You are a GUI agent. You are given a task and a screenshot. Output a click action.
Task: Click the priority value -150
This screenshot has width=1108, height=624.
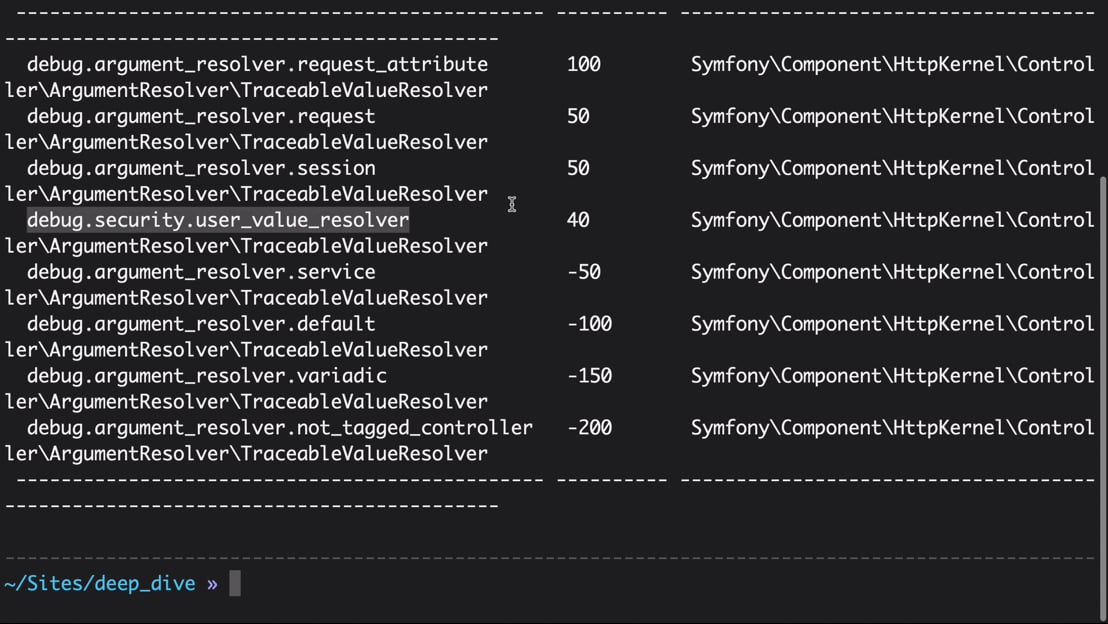(x=589, y=375)
